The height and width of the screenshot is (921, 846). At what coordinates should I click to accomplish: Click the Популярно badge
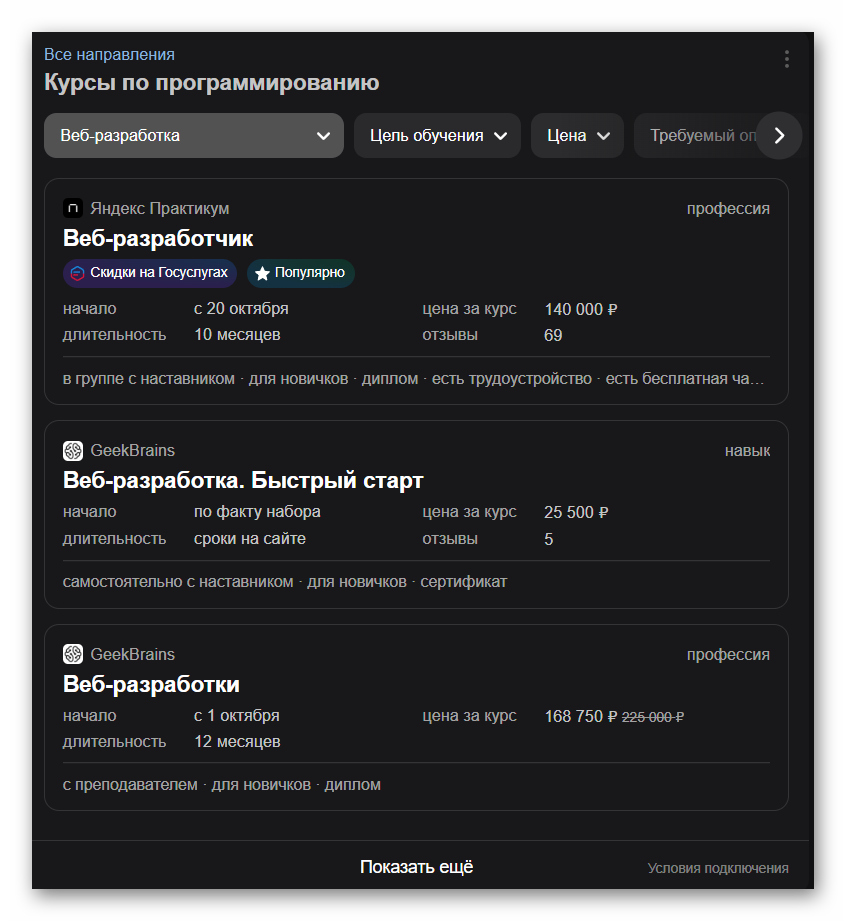tap(301, 273)
